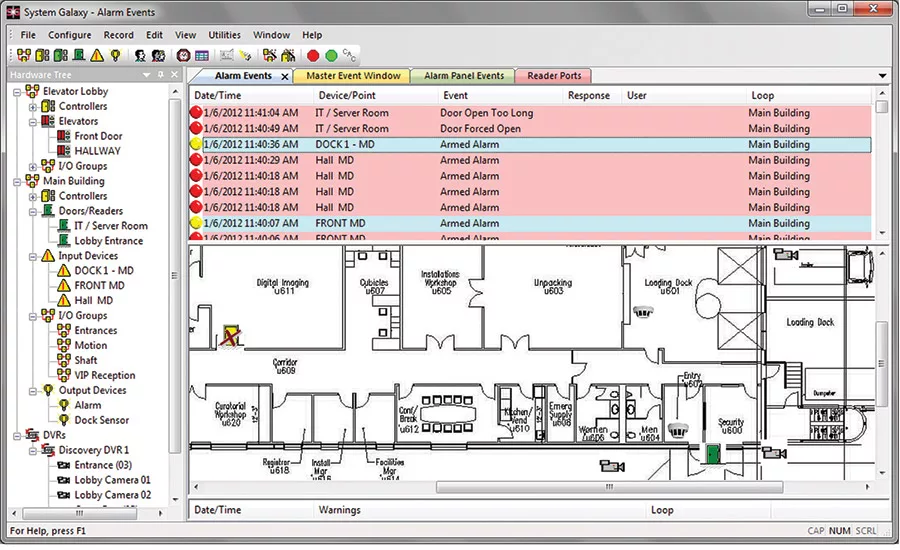Click the calendar grid toolbar icon
Viewport: 900px width, 550px height.
point(201,55)
